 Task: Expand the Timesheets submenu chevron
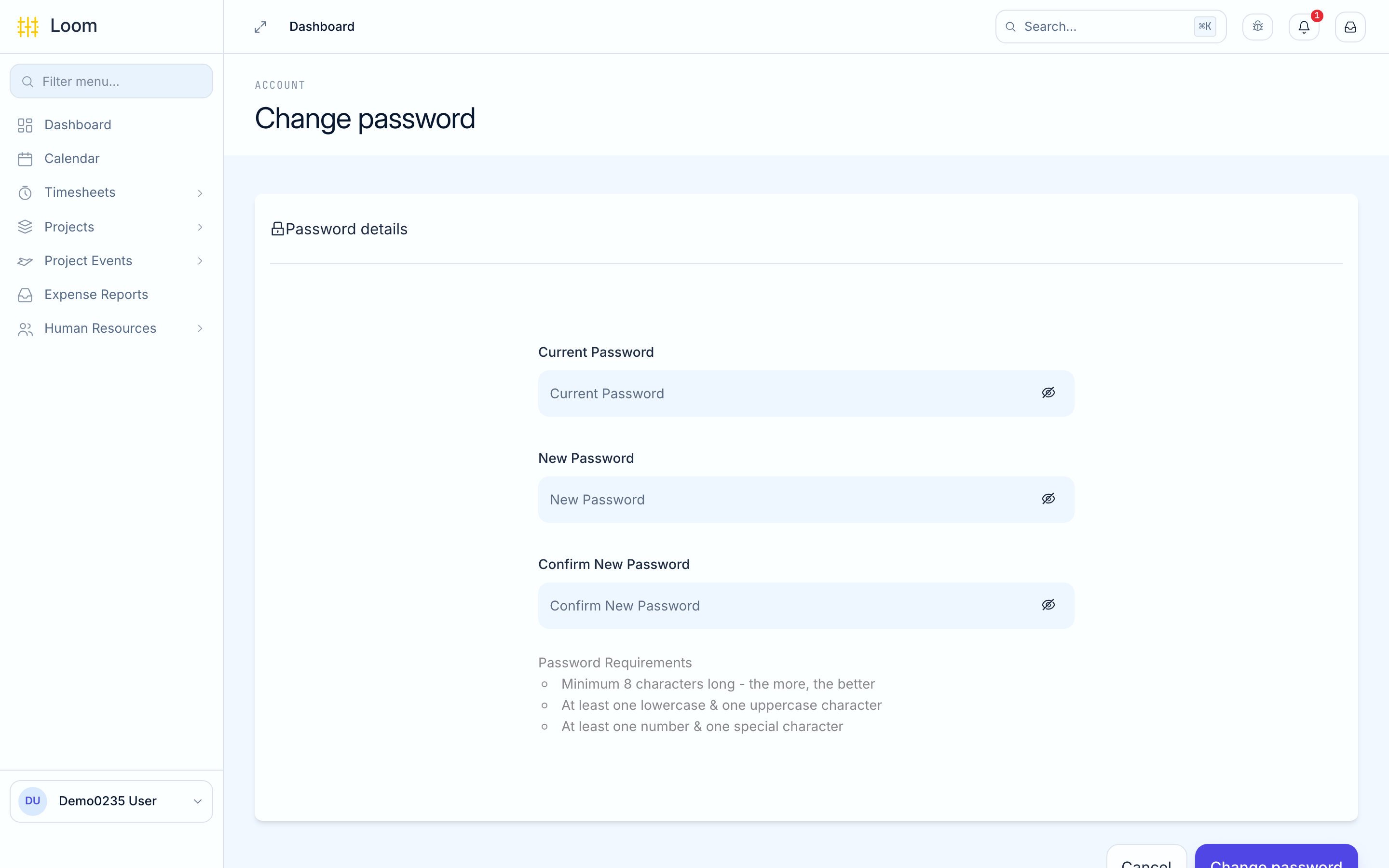(x=200, y=193)
